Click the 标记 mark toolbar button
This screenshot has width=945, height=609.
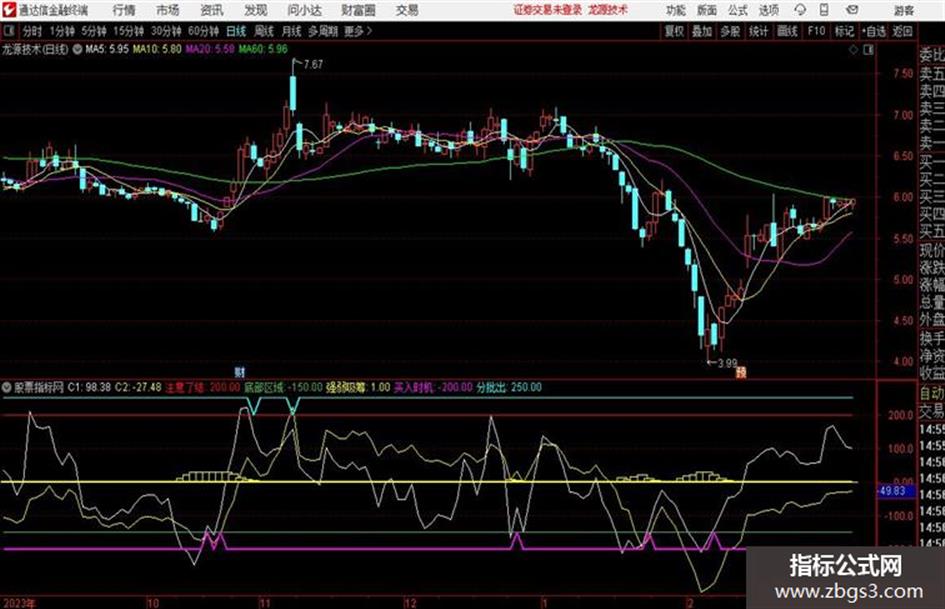tap(844, 31)
